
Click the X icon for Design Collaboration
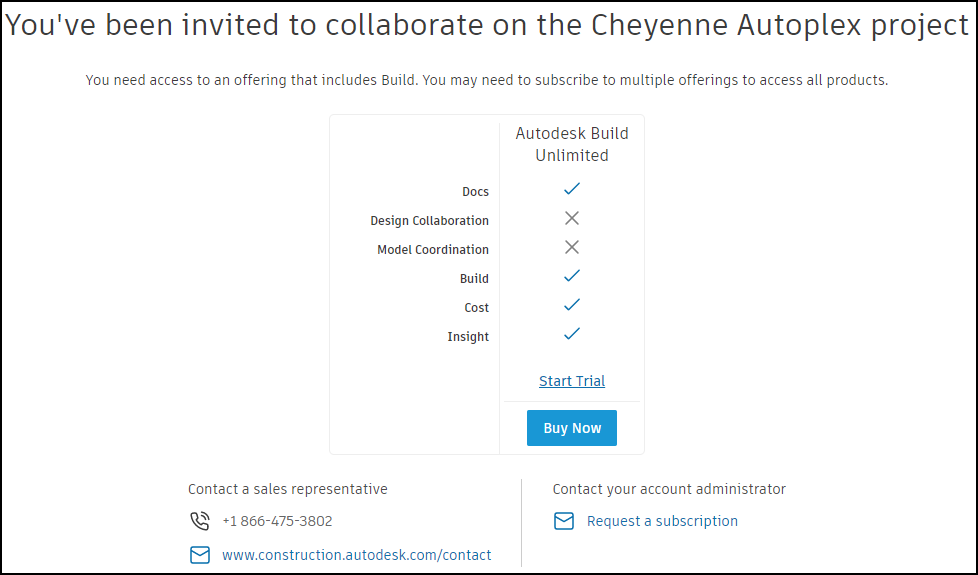coord(572,218)
